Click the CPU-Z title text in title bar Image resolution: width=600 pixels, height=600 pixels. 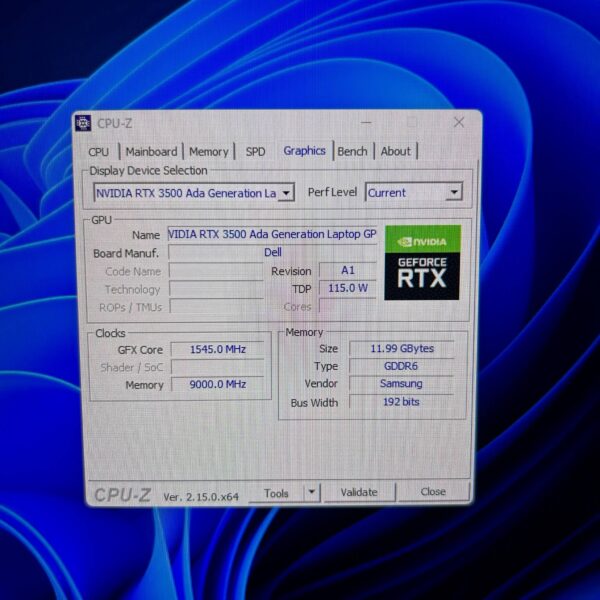tap(115, 124)
